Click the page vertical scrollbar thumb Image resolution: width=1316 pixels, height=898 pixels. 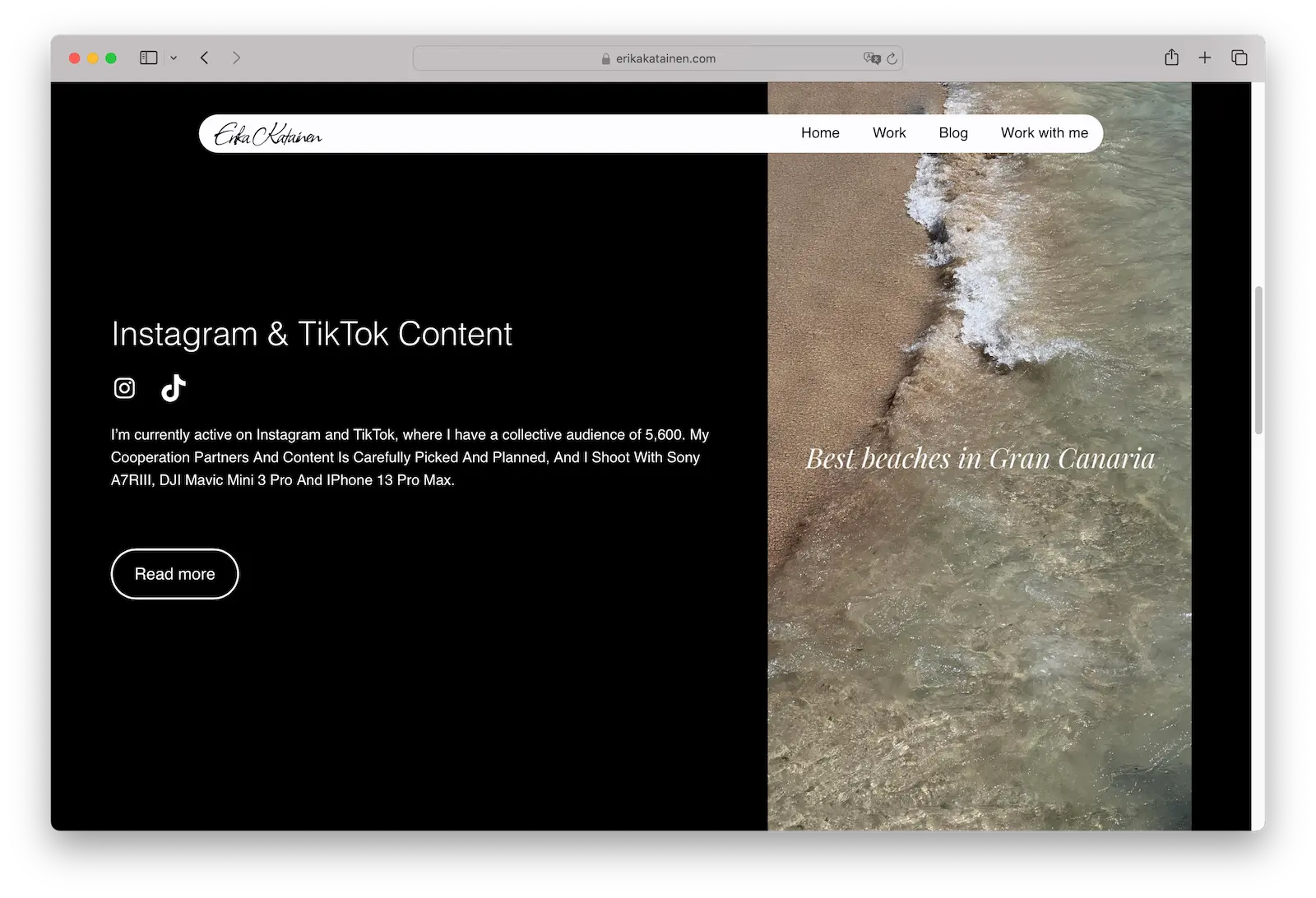click(1258, 360)
